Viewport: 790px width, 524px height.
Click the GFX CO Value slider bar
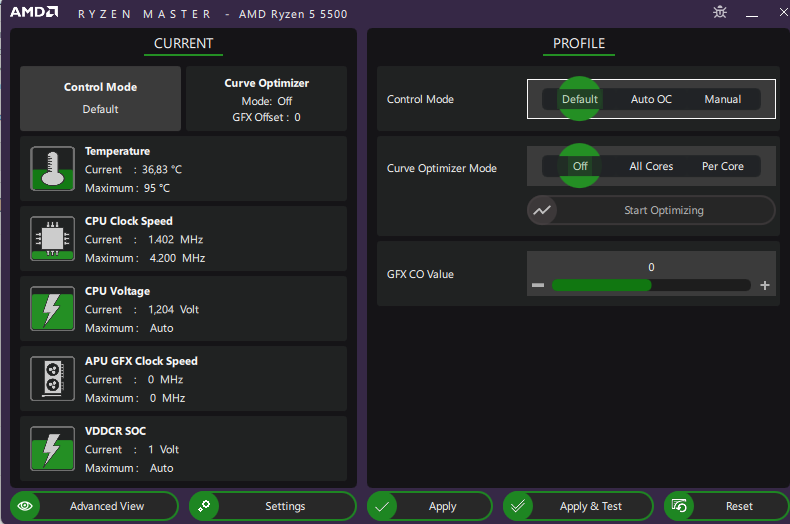coord(651,285)
